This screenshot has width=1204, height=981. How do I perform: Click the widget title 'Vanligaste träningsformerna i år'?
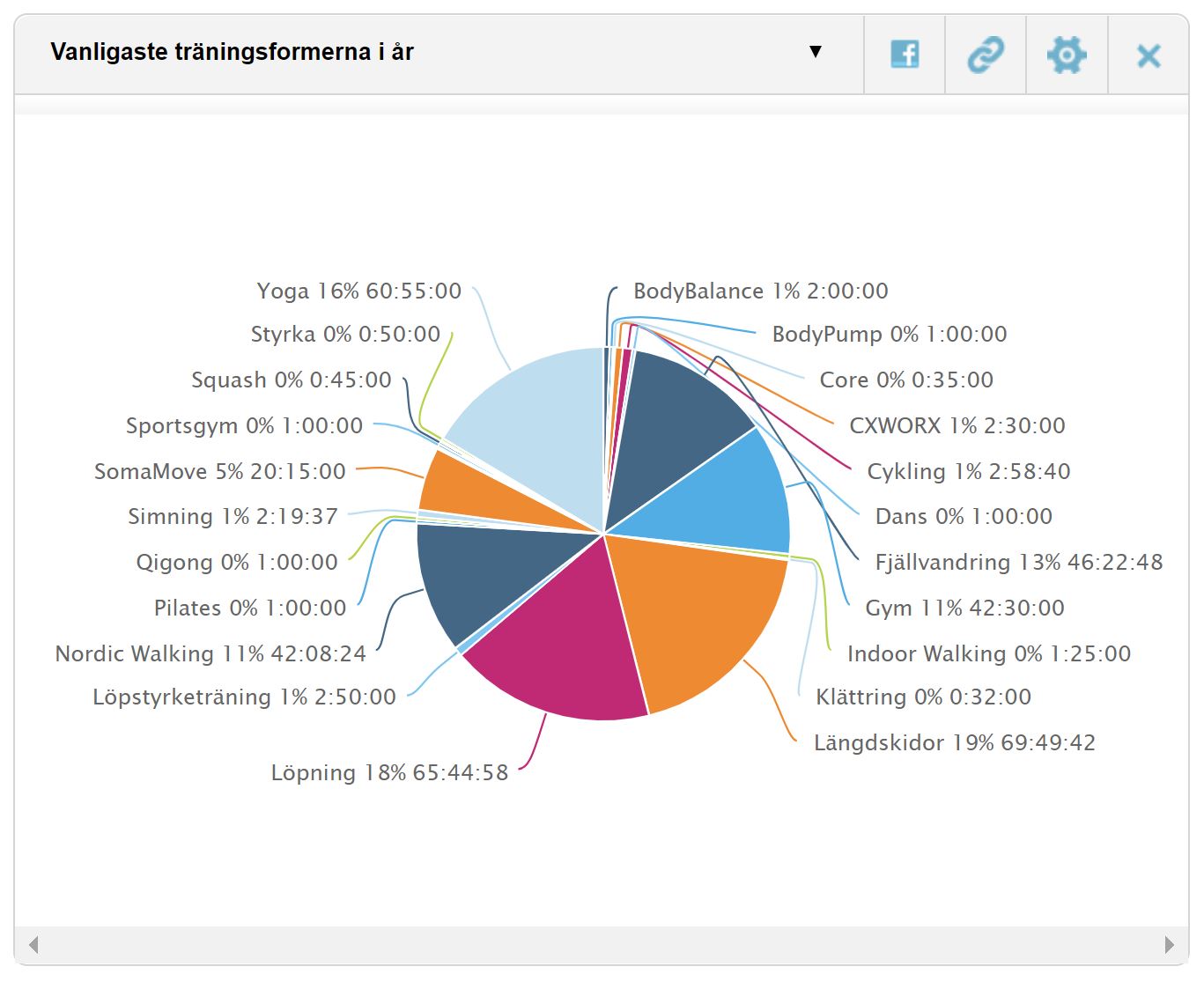coord(233,52)
